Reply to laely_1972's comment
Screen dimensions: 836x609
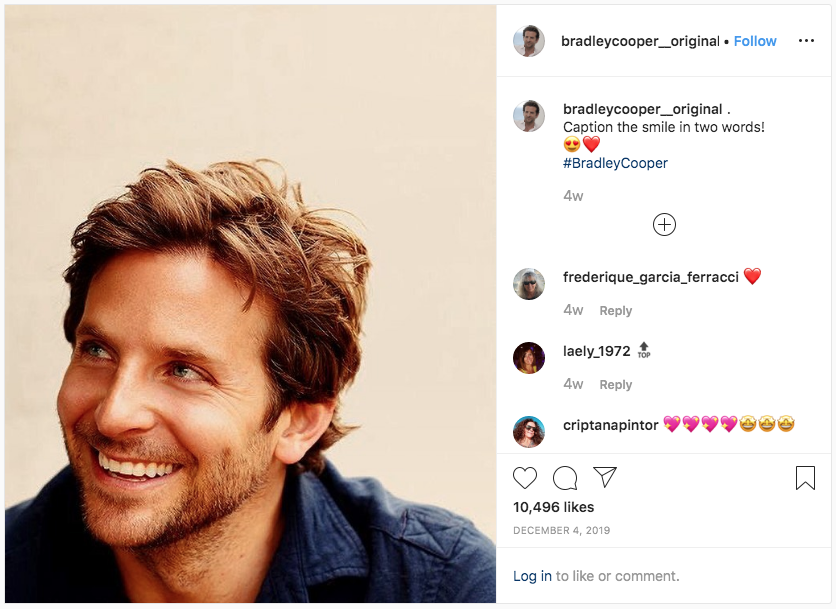pos(615,385)
